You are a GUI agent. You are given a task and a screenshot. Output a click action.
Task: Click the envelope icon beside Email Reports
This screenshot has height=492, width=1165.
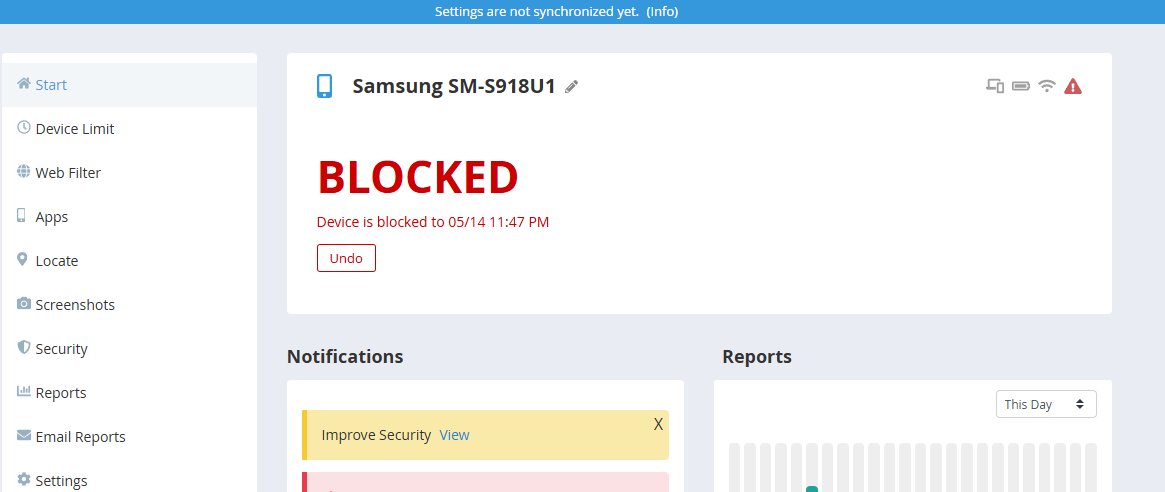(x=24, y=435)
